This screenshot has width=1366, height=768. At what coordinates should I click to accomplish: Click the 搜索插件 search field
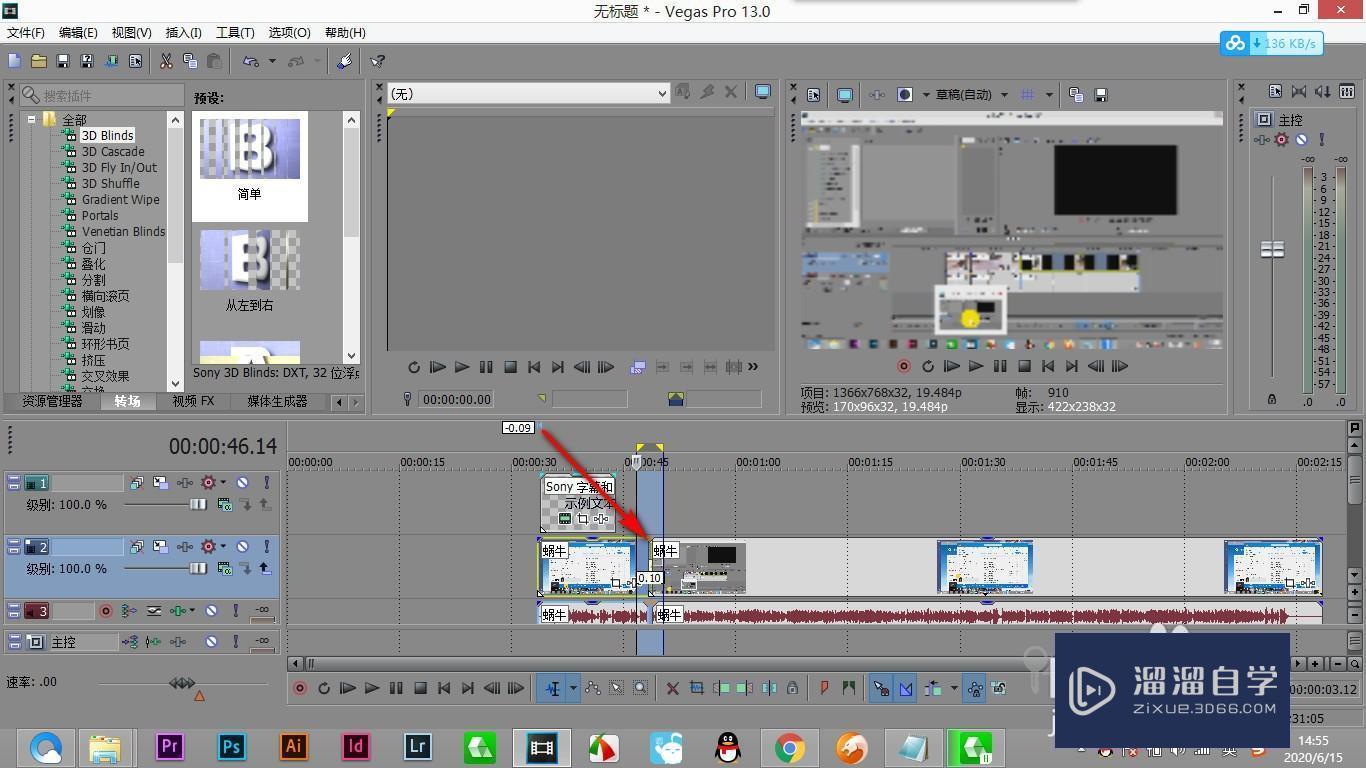coord(102,95)
